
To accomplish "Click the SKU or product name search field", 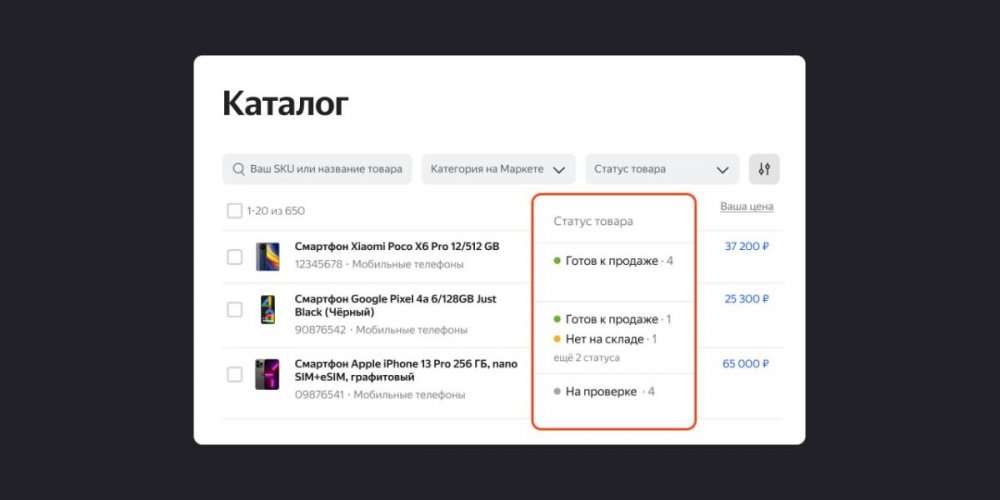I will pos(325,169).
